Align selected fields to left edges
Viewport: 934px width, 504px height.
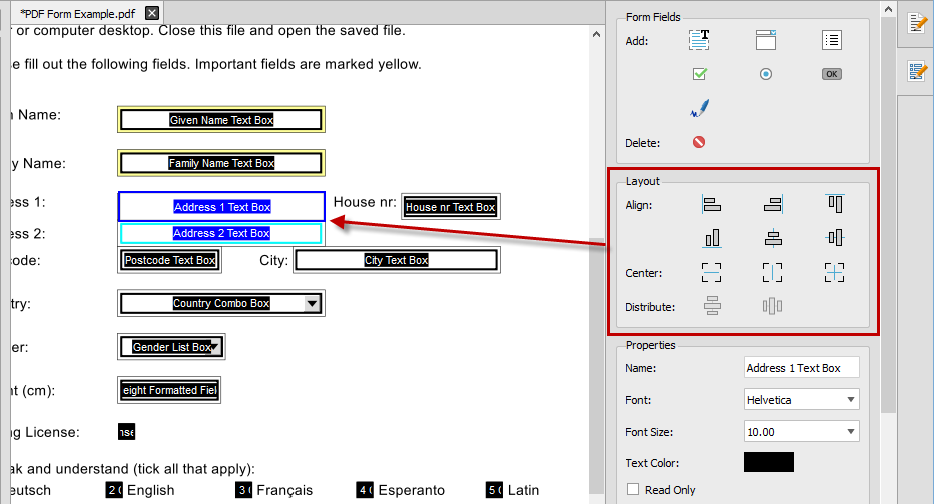tap(711, 204)
